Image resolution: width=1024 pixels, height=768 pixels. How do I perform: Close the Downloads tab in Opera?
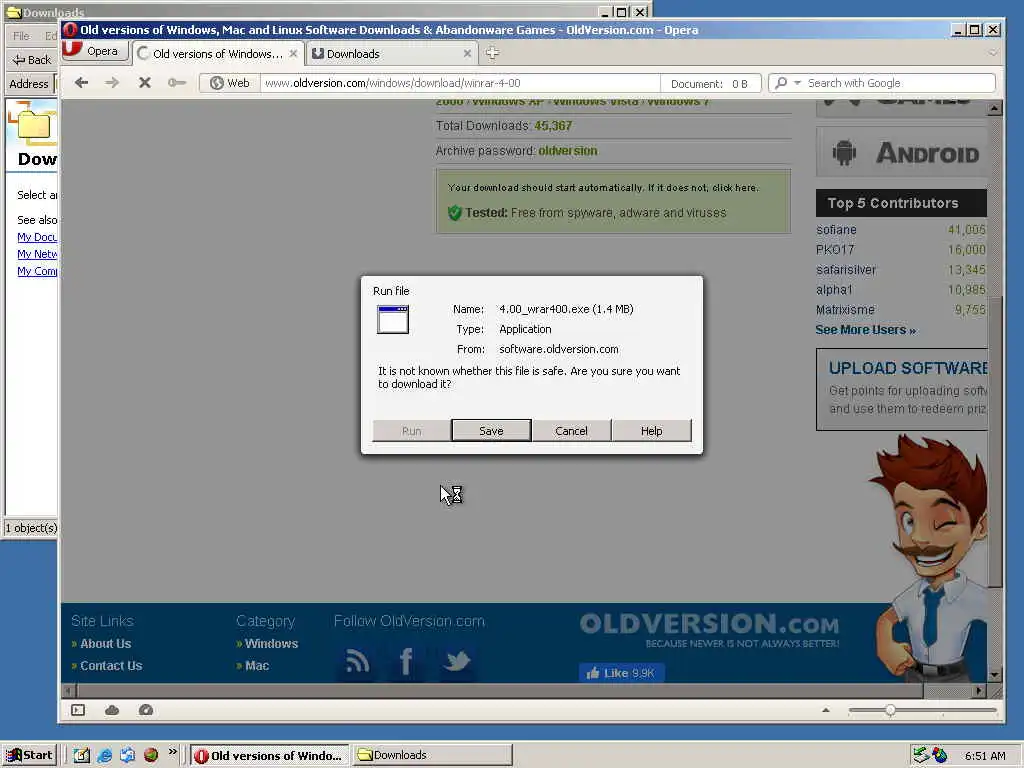467,54
